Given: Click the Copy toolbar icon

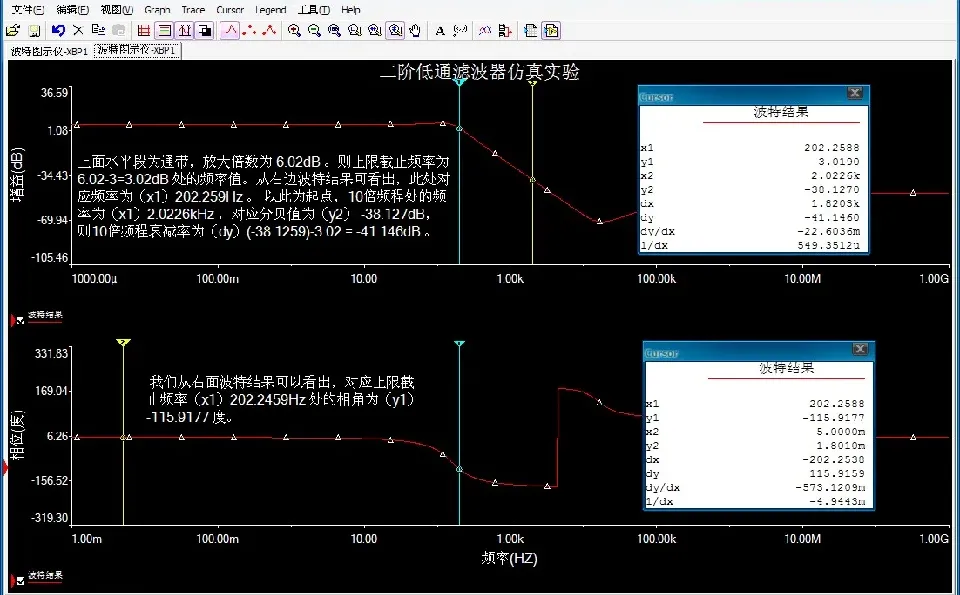Looking at the screenshot, I should [x=98, y=30].
